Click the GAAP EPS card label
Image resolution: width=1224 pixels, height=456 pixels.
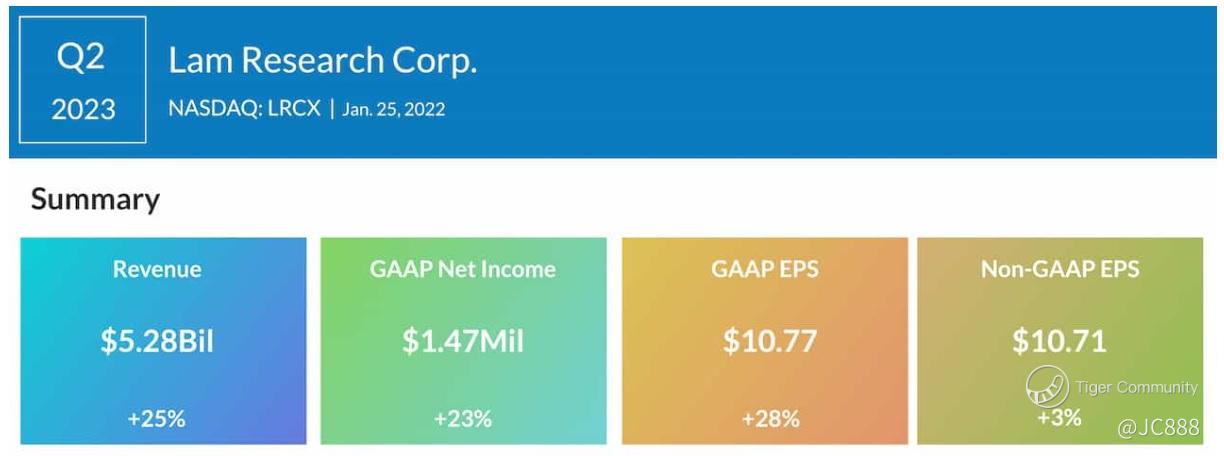[764, 269]
